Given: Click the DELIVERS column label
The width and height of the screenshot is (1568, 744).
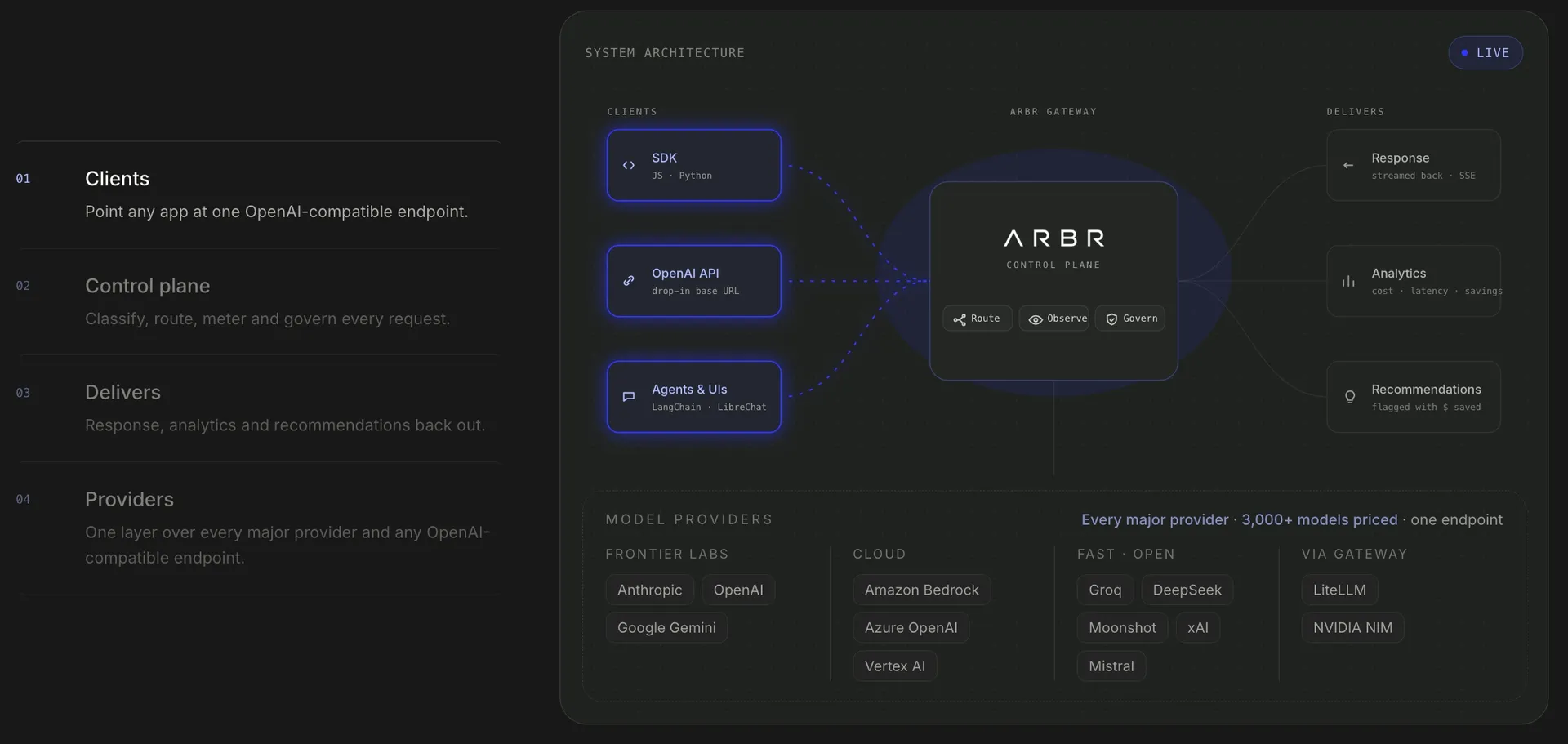Looking at the screenshot, I should [x=1356, y=112].
